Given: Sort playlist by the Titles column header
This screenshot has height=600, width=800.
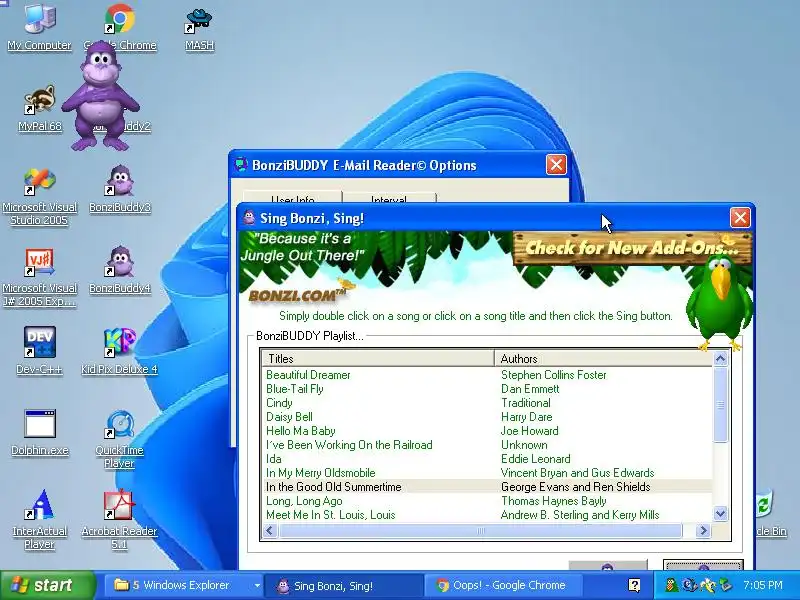Looking at the screenshot, I should pyautogui.click(x=378, y=358).
